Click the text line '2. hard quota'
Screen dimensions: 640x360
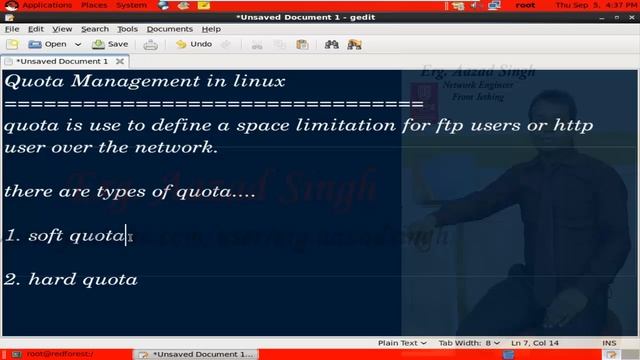[71, 280]
